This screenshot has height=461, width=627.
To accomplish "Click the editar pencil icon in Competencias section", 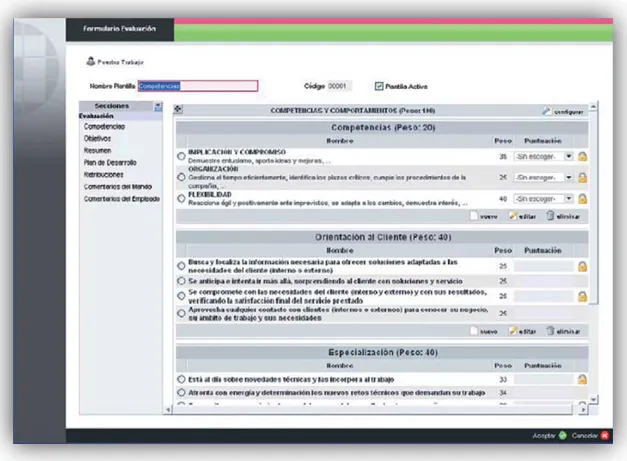I will 513,216.
